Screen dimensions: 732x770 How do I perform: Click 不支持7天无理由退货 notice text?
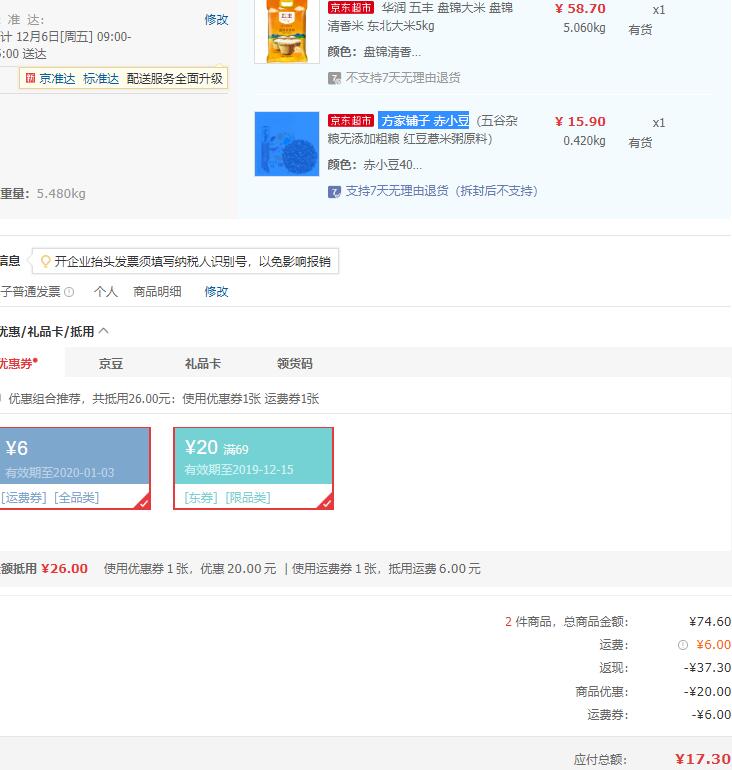click(403, 78)
